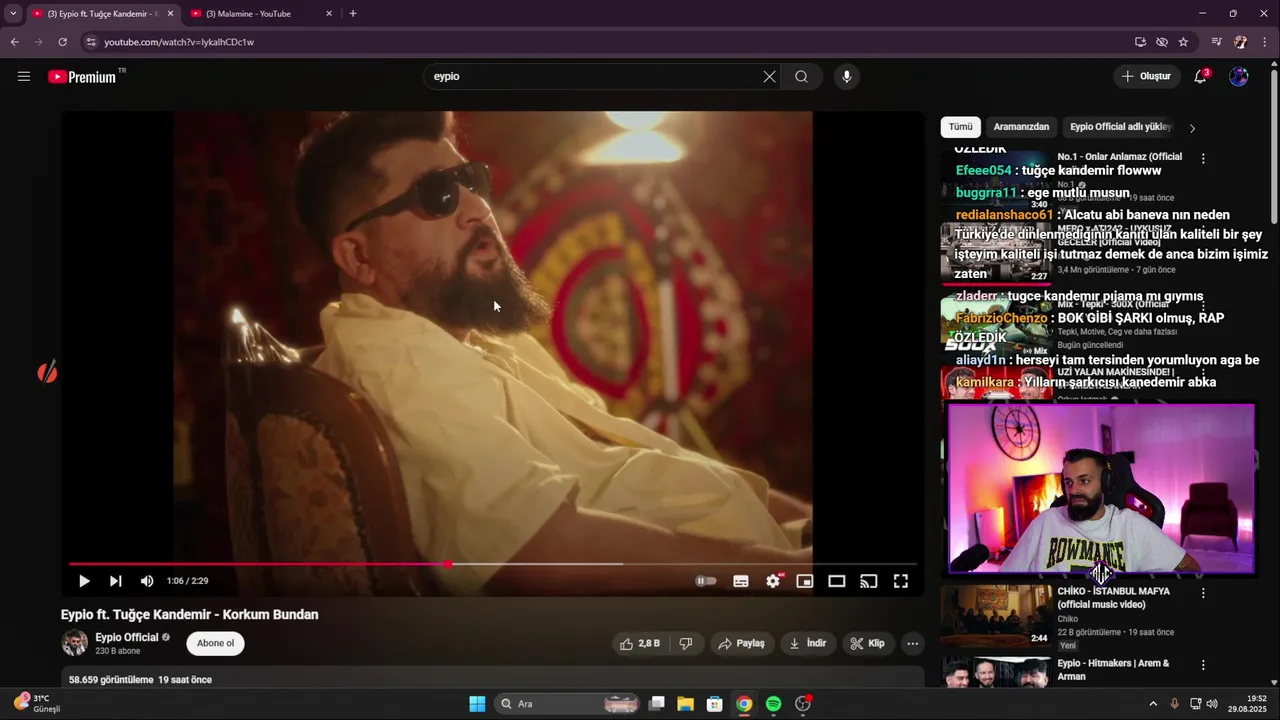Mute the video volume
This screenshot has width=1280, height=720.
point(147,581)
